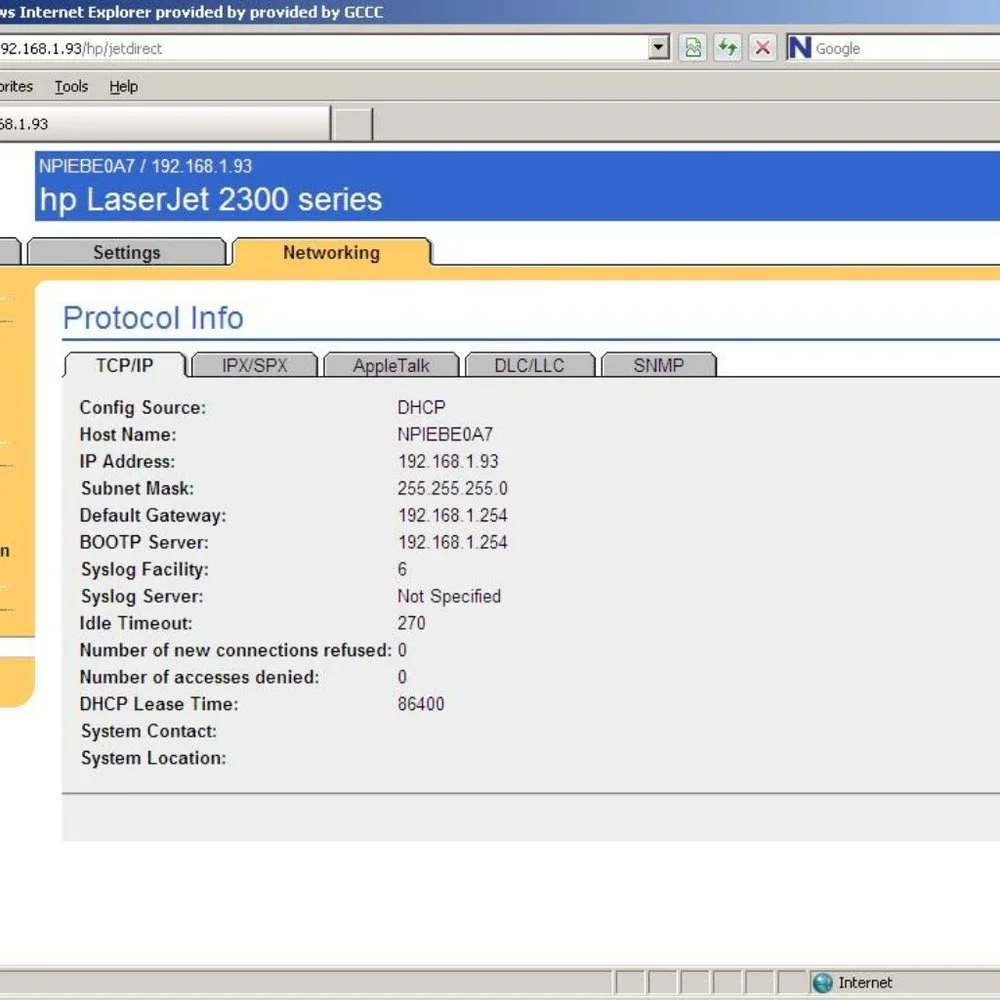This screenshot has height=1000, width=1000.
Task: Open the AppleTalk protocol tab
Action: [391, 365]
